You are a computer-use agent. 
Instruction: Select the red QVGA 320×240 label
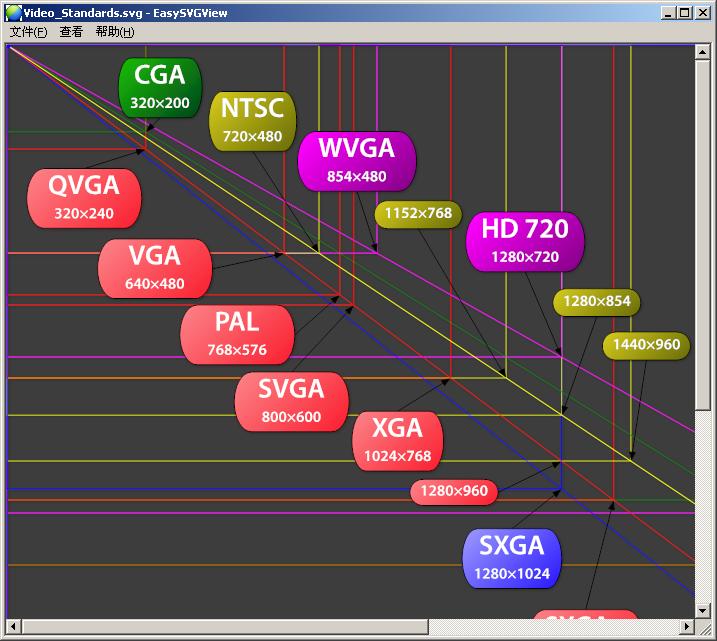84,196
